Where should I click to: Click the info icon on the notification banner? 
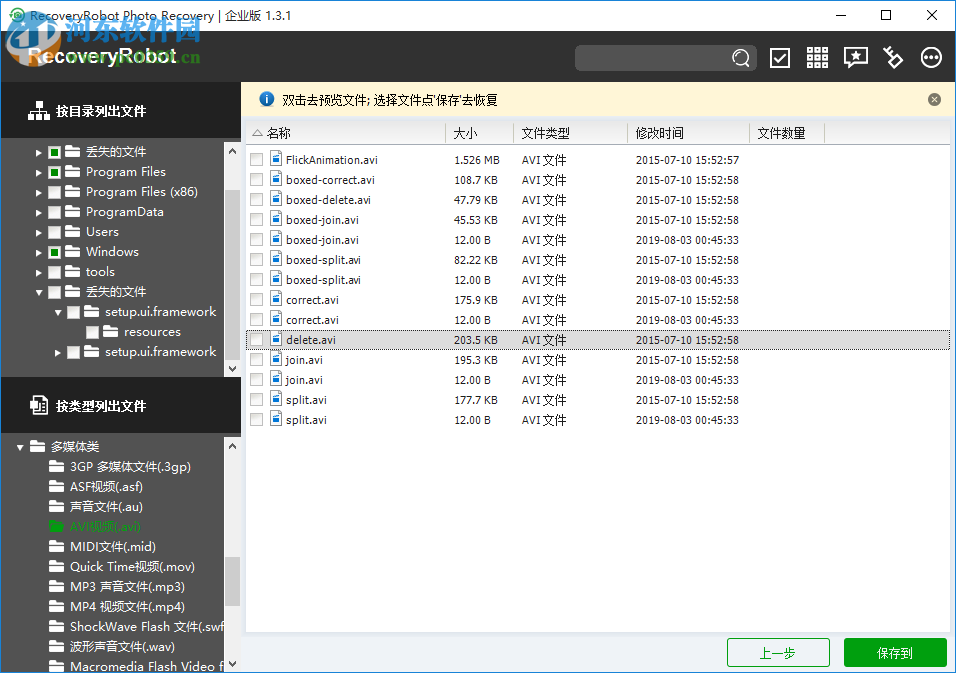(266, 99)
